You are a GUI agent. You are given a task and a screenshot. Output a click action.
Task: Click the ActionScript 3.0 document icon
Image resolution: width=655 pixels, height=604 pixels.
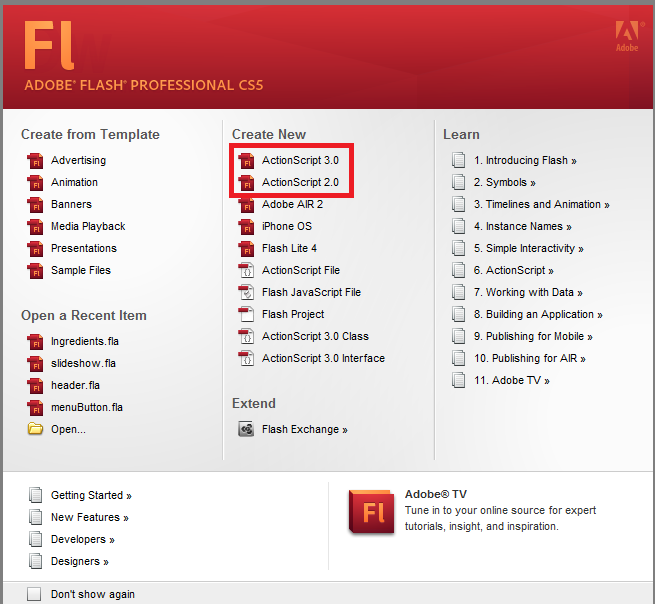coord(246,160)
